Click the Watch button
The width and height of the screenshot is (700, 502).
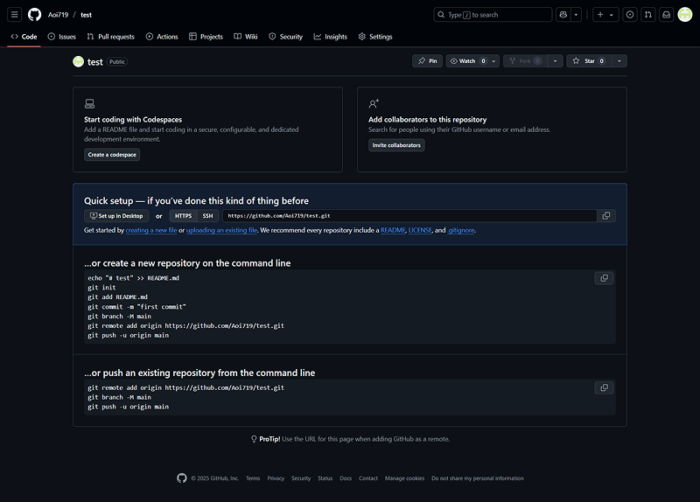[x=467, y=61]
